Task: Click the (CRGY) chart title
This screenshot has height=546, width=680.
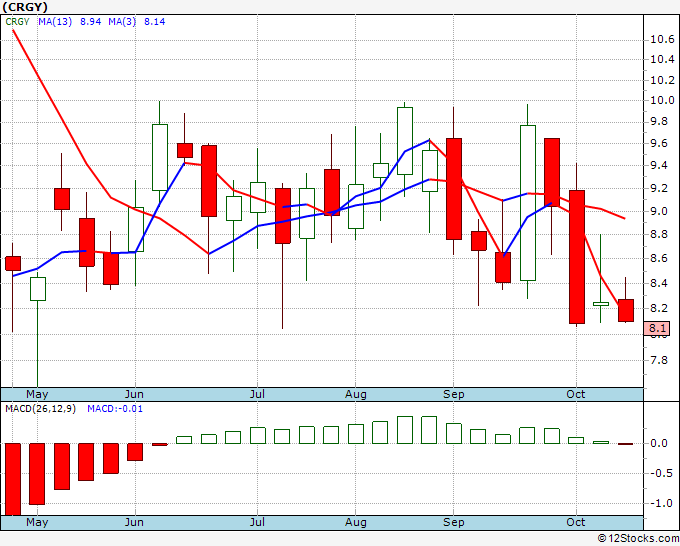Action: coord(25,7)
